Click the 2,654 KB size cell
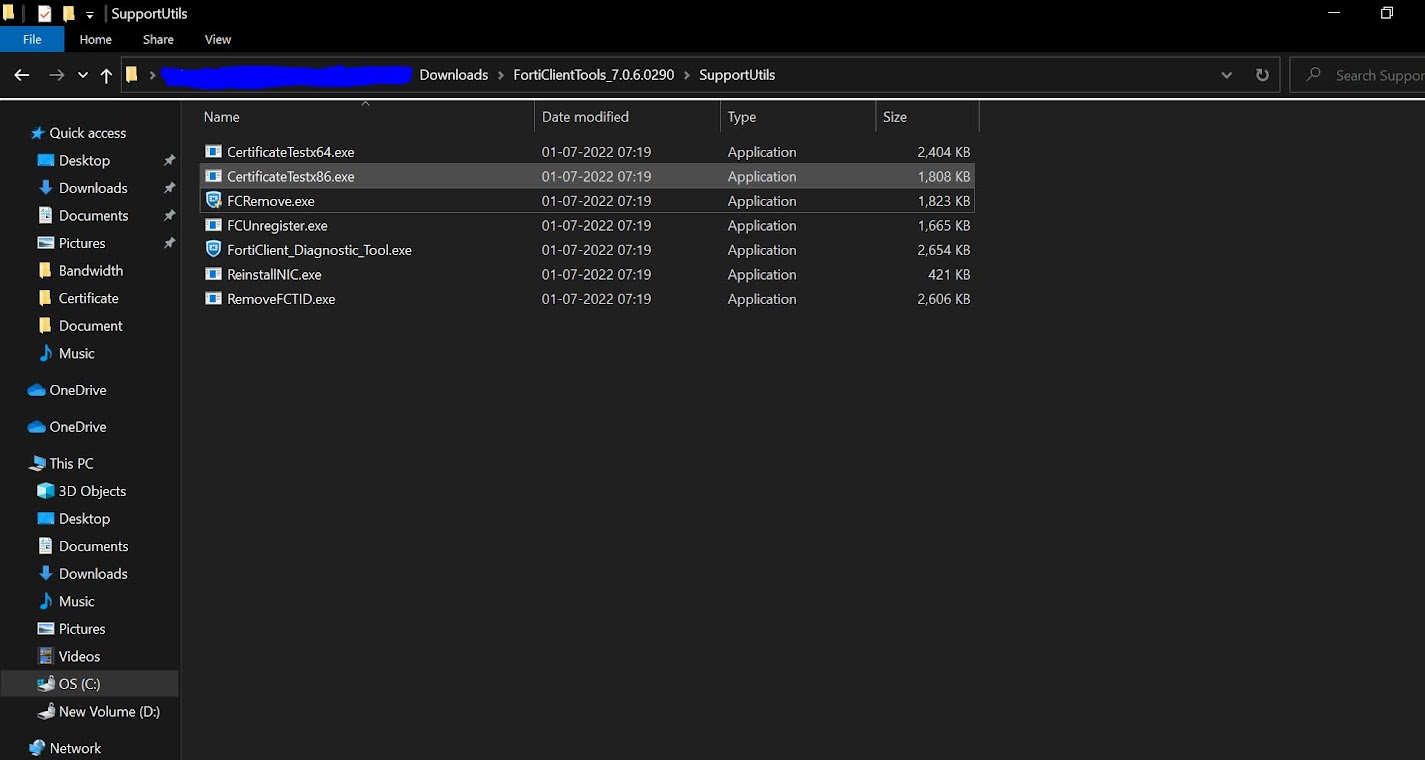The width and height of the screenshot is (1425, 760). tap(943, 250)
